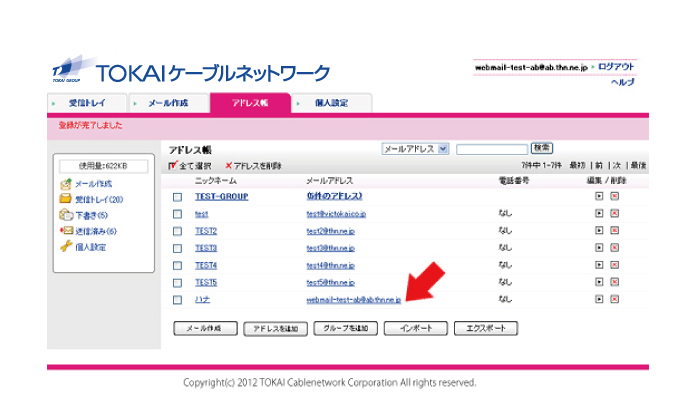Screen dimensions: 700x403
Task: Open TEST-GROUP nickname link
Action: (x=221, y=196)
